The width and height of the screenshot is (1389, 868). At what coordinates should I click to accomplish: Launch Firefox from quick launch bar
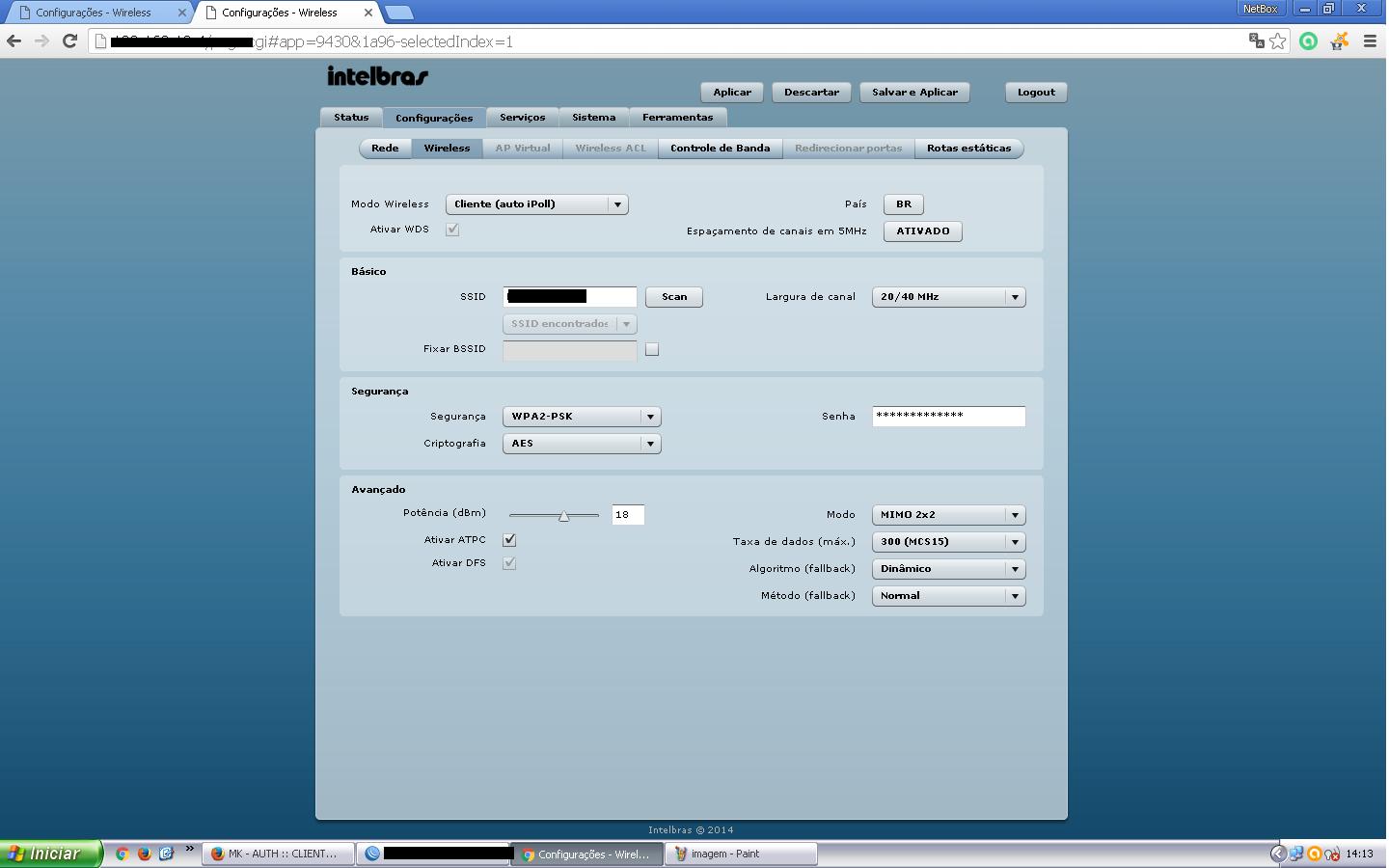pyautogui.click(x=144, y=854)
